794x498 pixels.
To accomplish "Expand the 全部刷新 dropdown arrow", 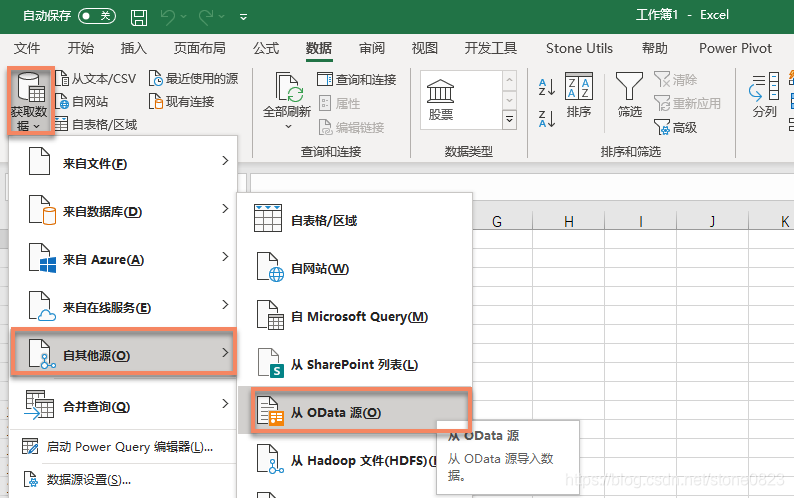I will [x=288, y=126].
